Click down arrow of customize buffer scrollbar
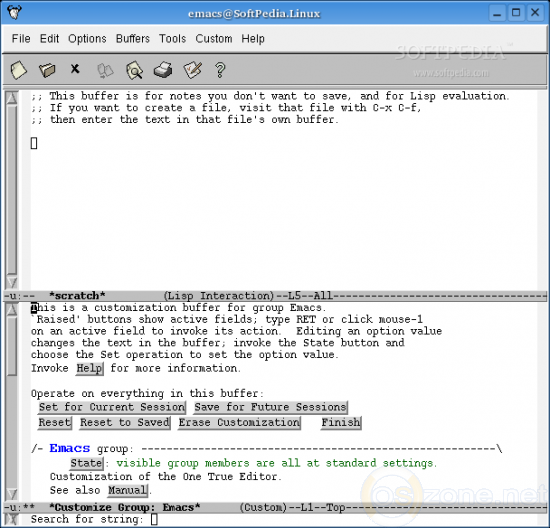The height and width of the screenshot is (528, 550). (x=12, y=494)
